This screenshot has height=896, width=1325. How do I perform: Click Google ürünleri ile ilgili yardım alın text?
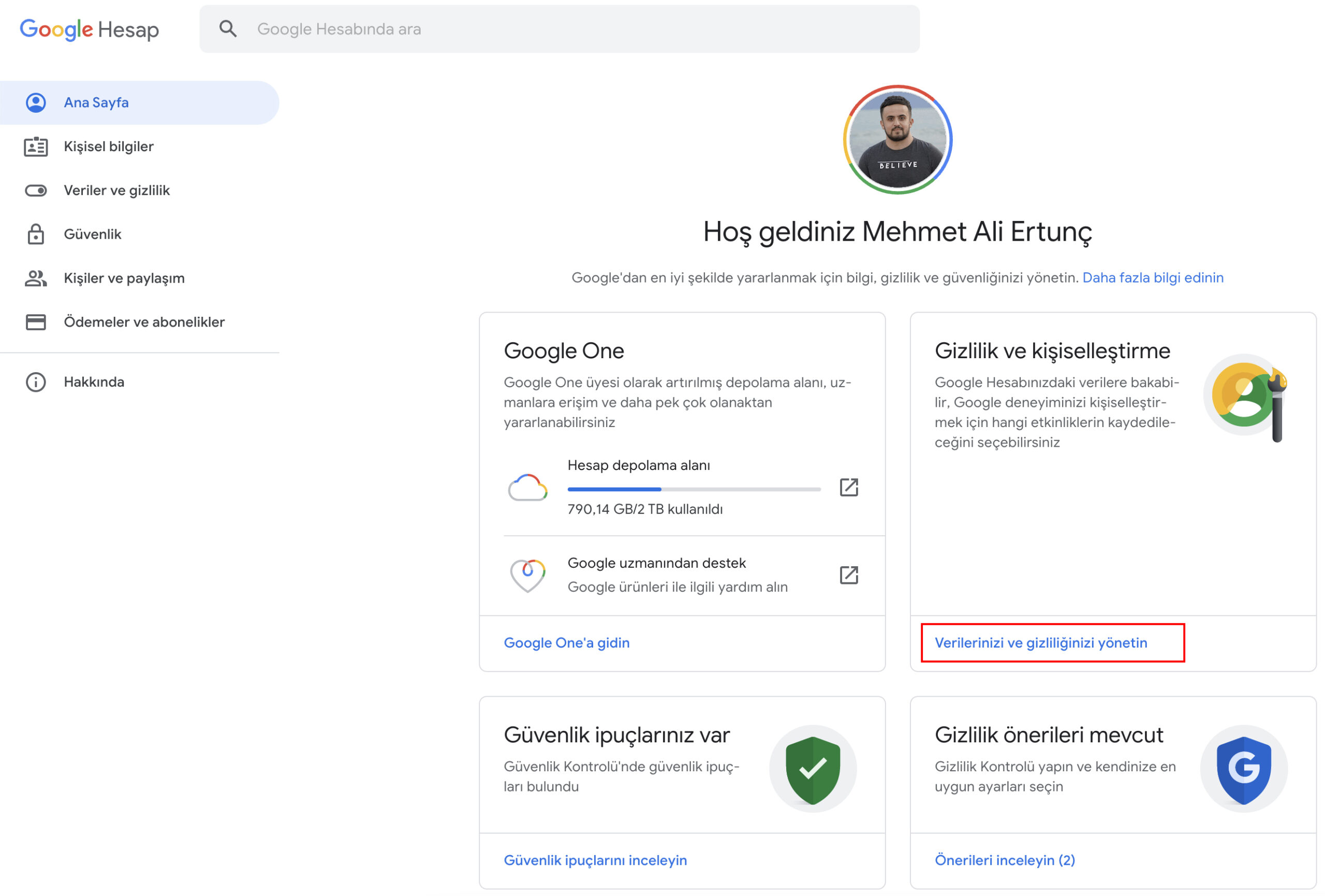678,587
